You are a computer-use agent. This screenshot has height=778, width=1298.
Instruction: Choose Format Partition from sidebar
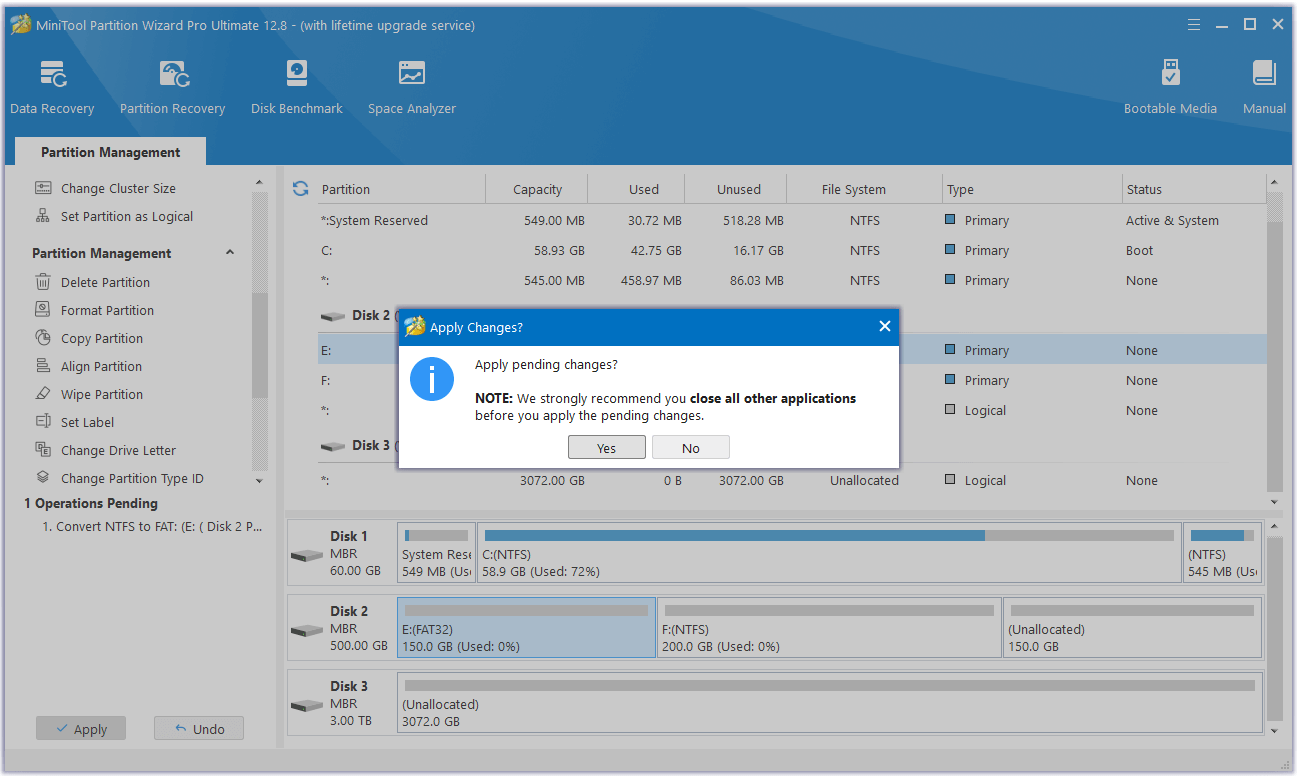(x=107, y=310)
